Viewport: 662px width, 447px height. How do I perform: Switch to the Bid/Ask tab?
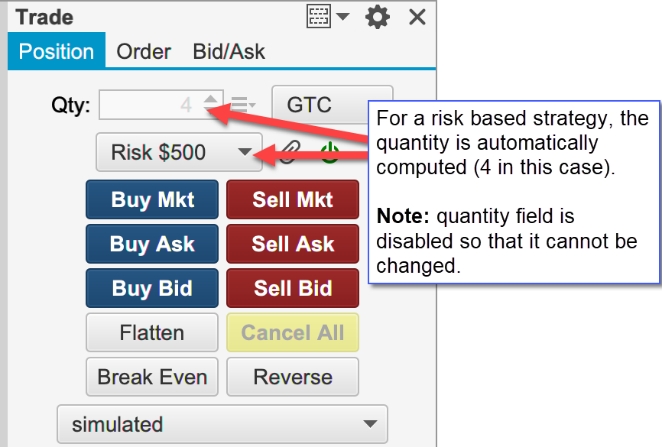(229, 52)
